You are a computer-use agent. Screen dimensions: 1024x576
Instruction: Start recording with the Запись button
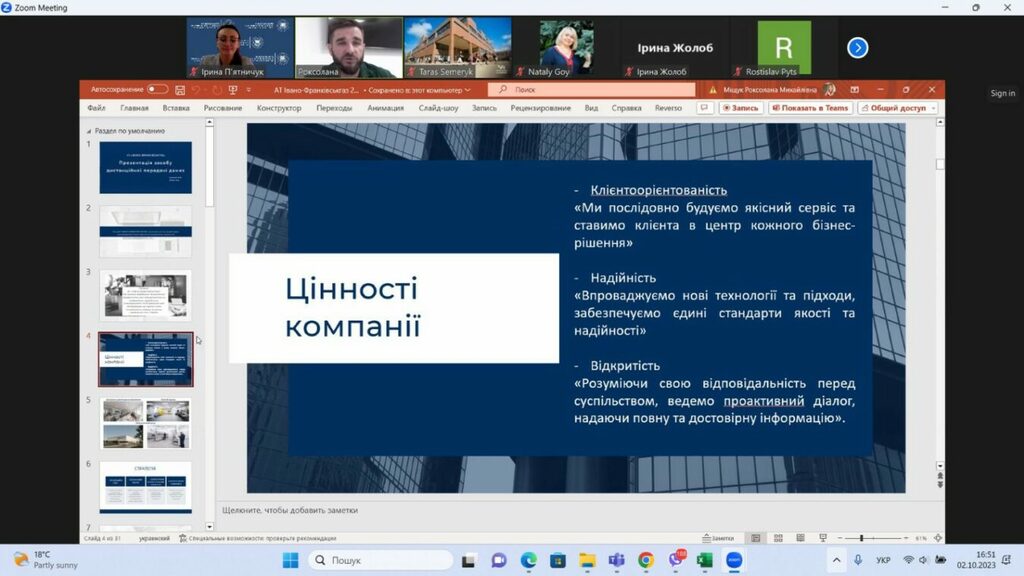742,108
